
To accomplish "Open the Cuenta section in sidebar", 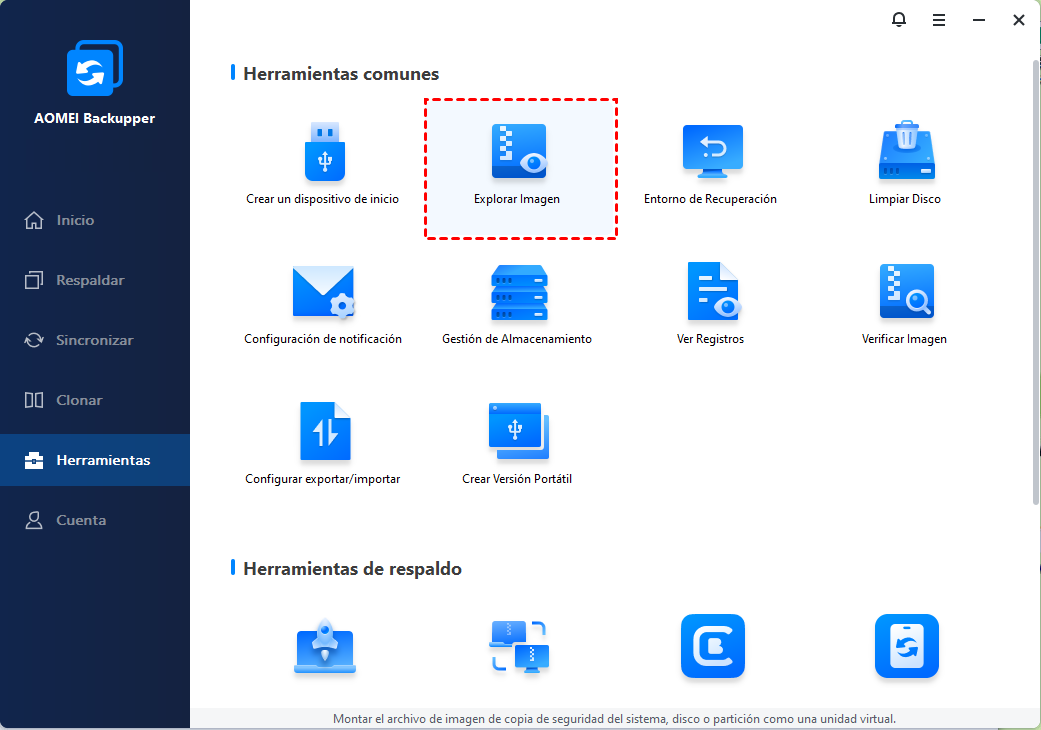I will coord(81,520).
